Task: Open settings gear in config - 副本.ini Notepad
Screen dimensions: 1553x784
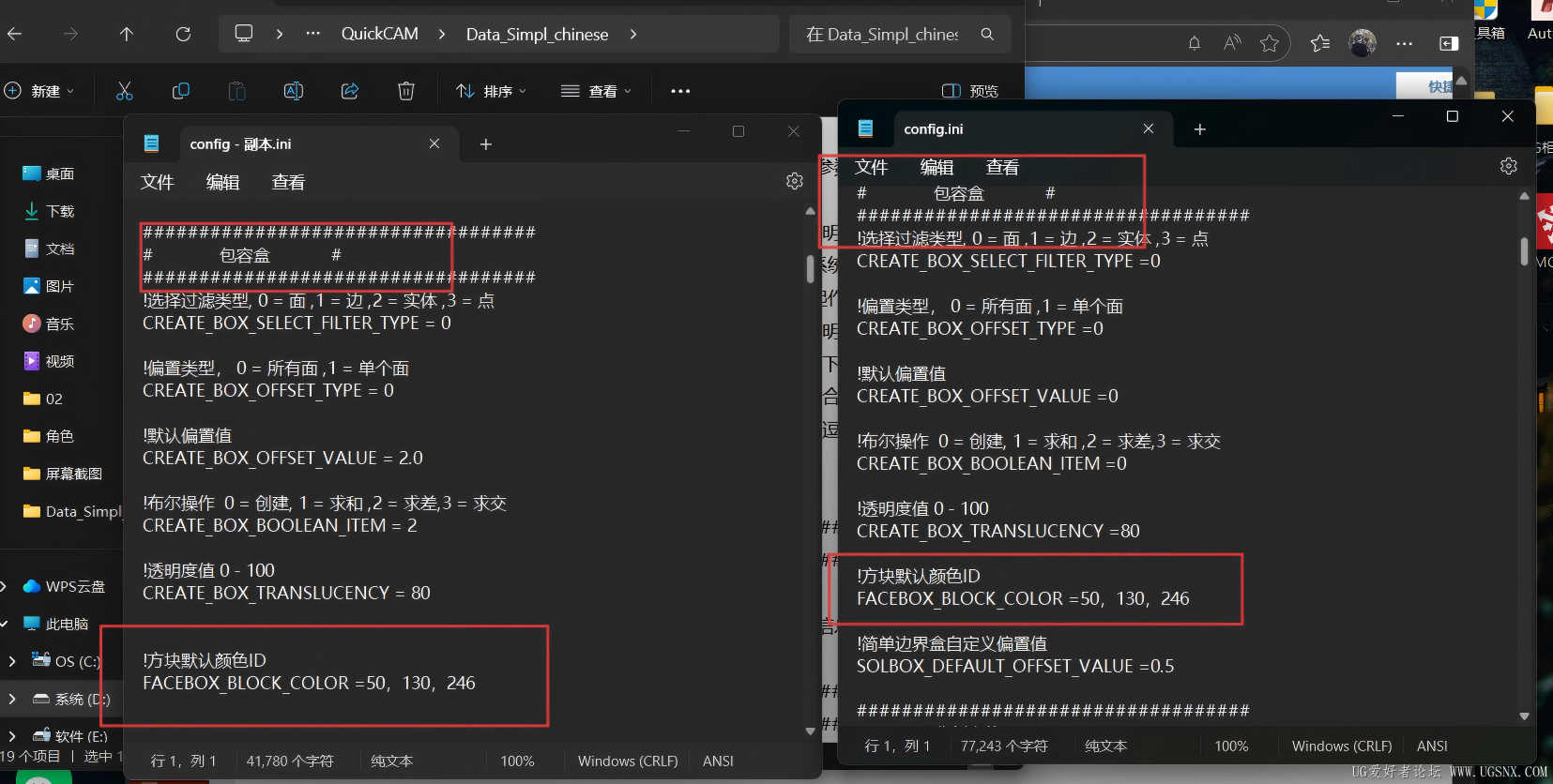Action: [795, 181]
